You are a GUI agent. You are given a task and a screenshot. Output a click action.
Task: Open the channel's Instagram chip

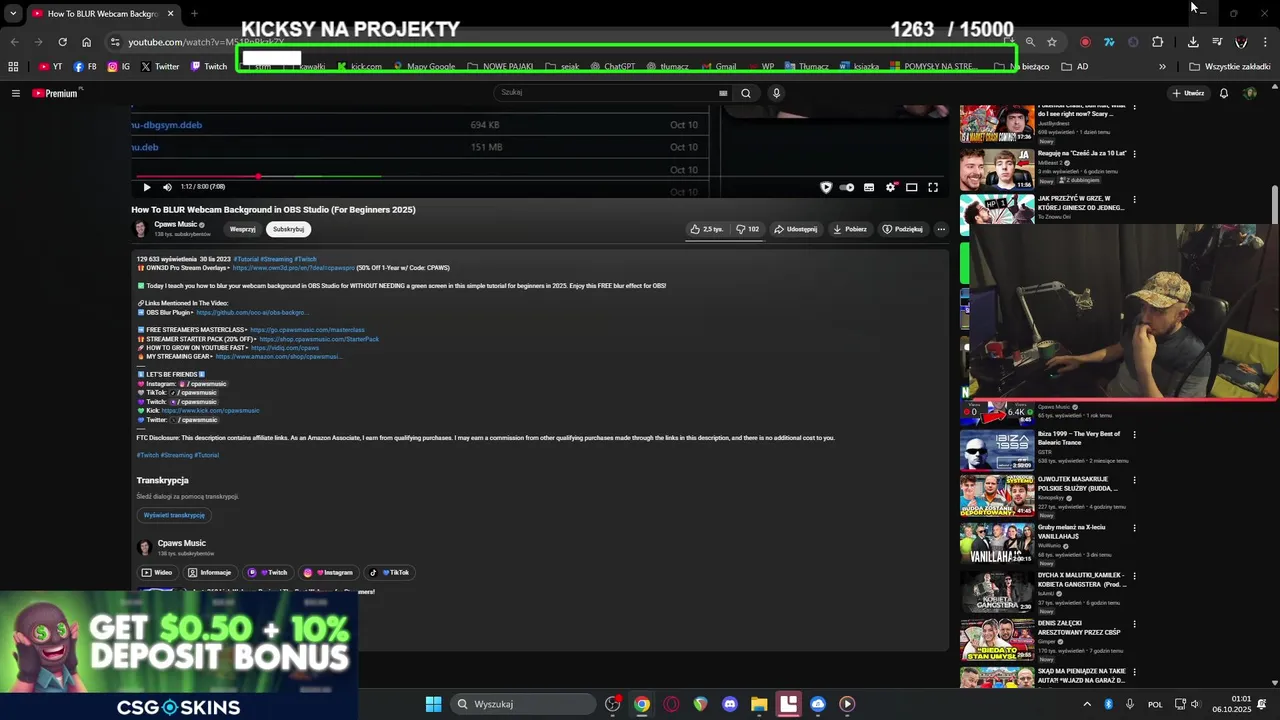point(328,573)
